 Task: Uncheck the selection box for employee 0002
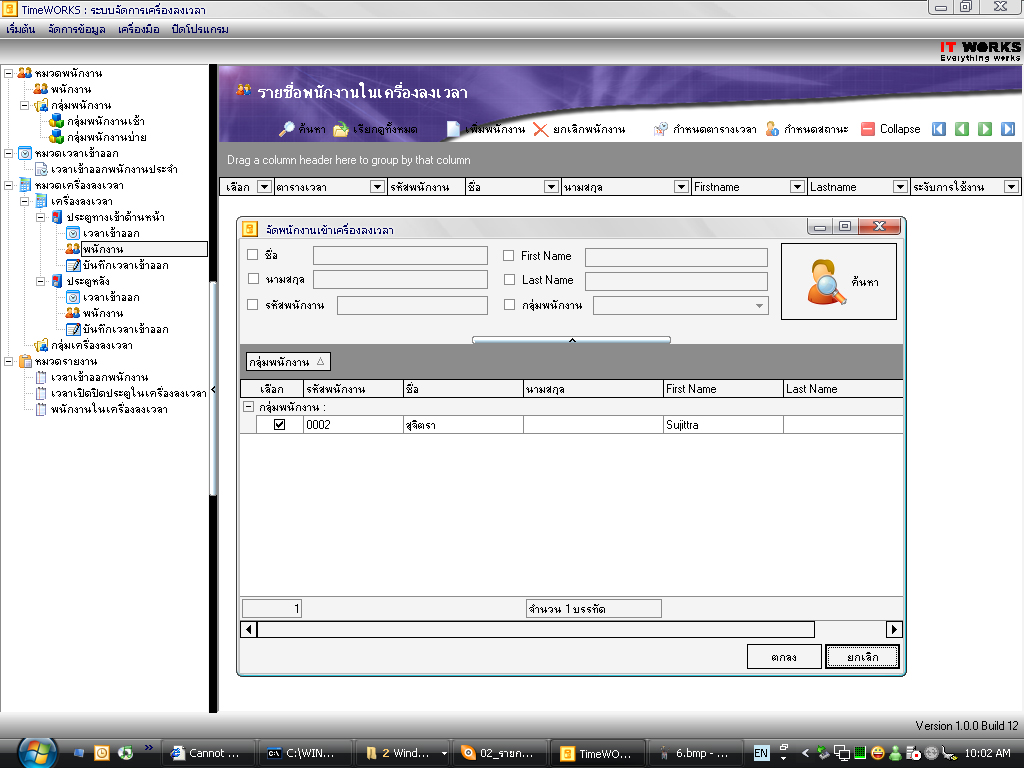pyautogui.click(x=280, y=425)
